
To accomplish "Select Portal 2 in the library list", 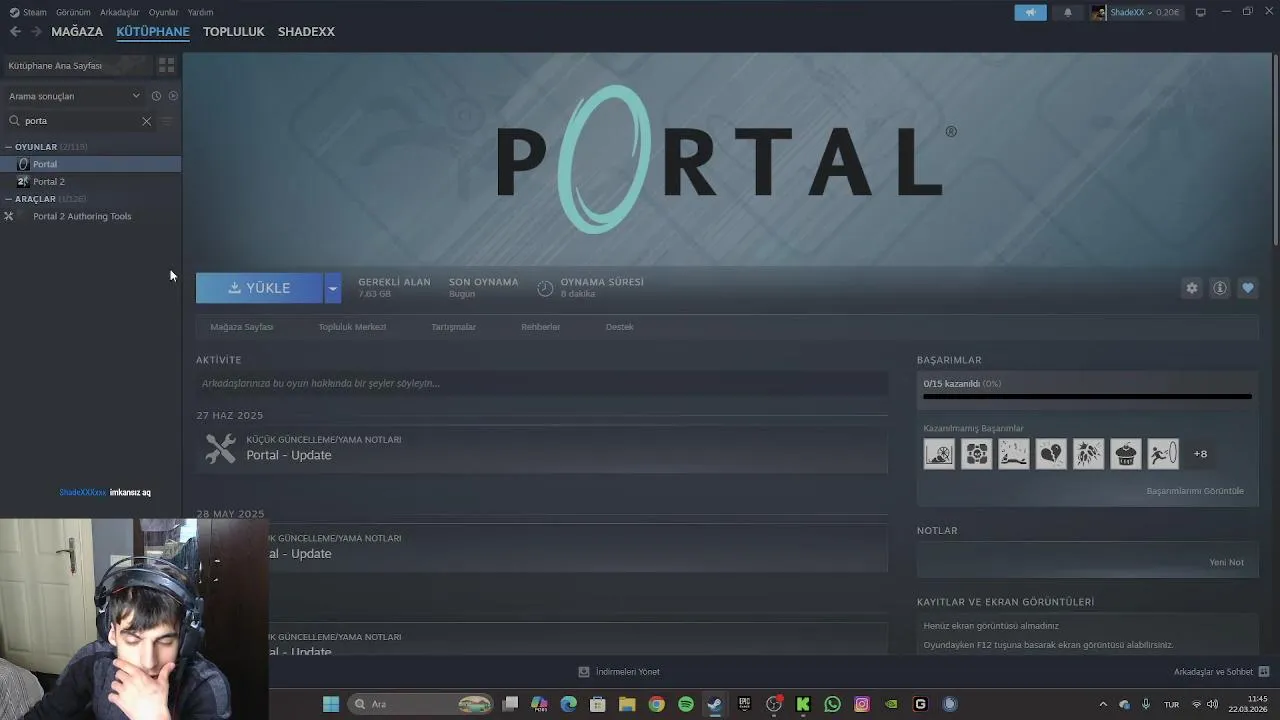I will 90,182.
